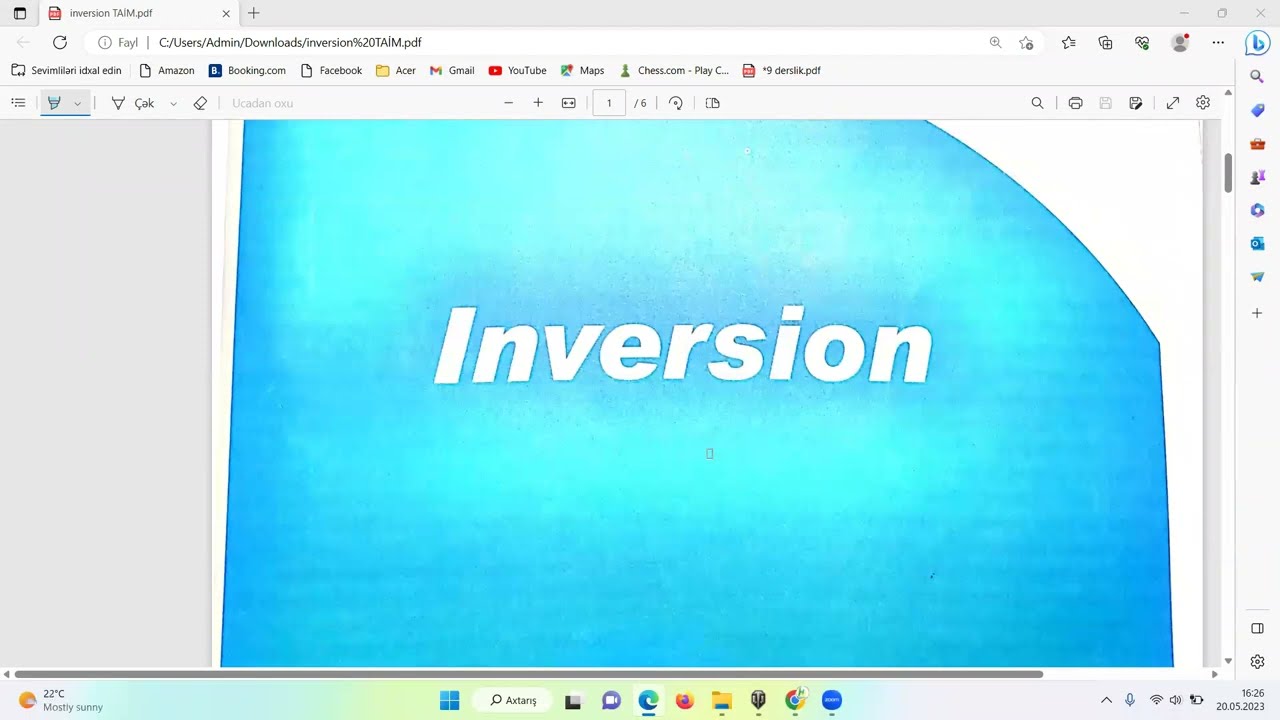Select the eraser tool
1280x720 pixels.
pyautogui.click(x=200, y=103)
